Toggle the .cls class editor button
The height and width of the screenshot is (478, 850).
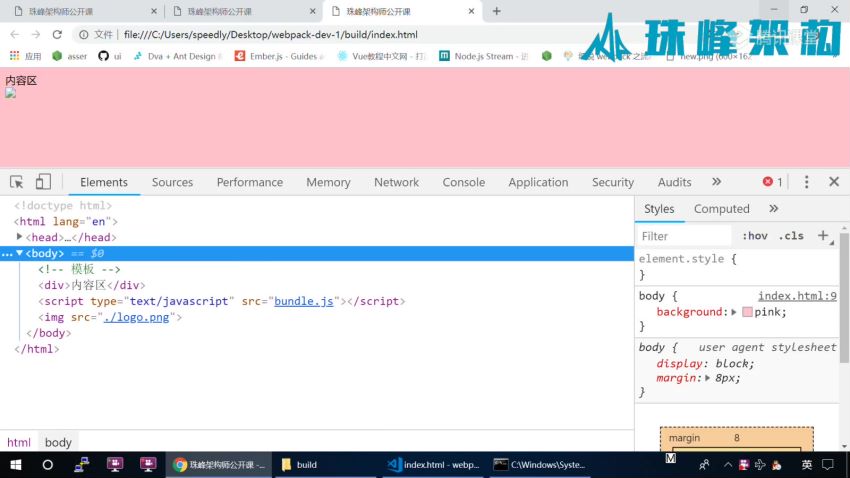[x=791, y=236]
